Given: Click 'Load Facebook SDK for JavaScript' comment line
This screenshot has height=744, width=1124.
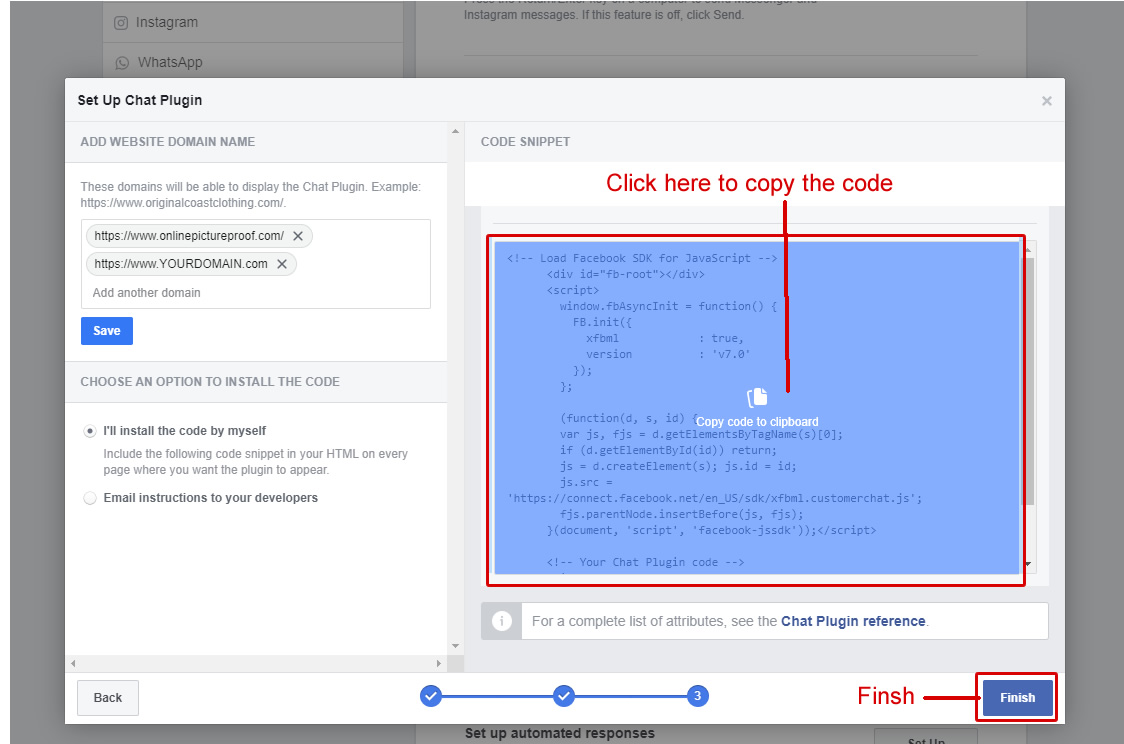Looking at the screenshot, I should pos(642,258).
